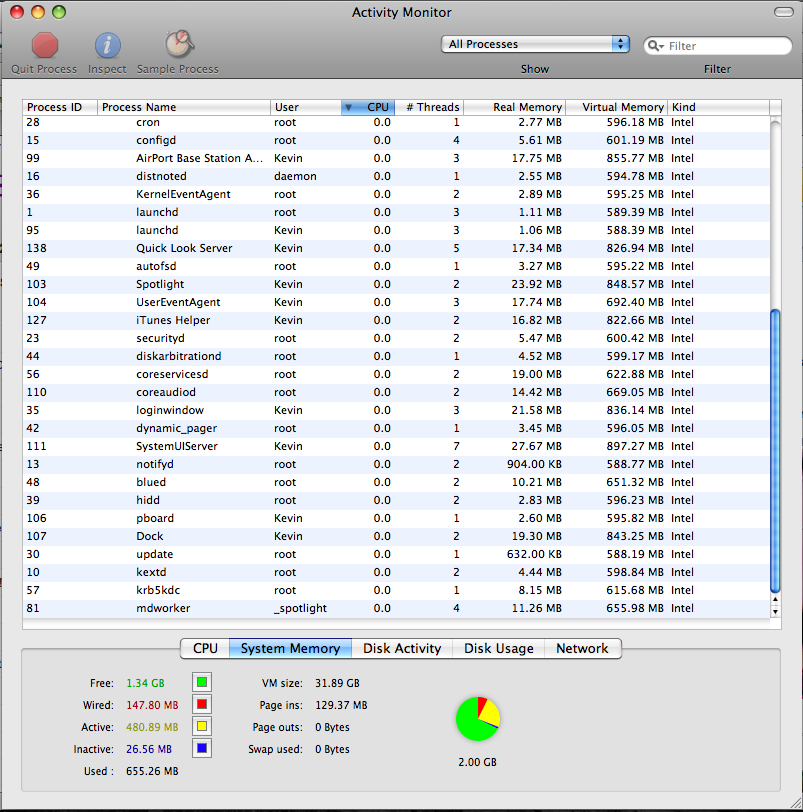The width and height of the screenshot is (803, 812).
Task: Click the magnifier icon in Filter field
Action: (655, 46)
